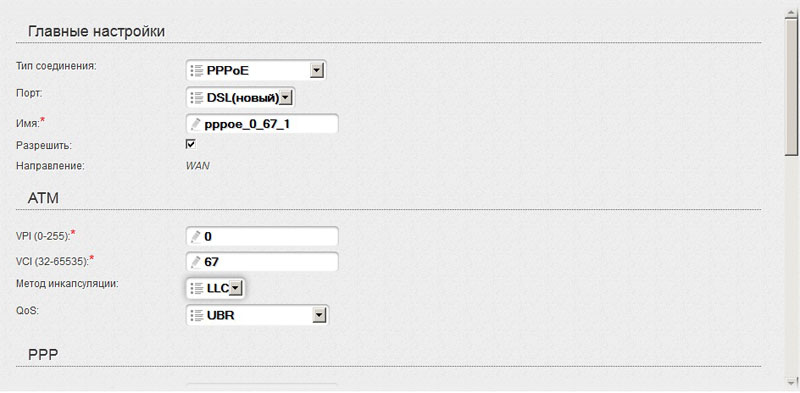Click the ATM section heading

tap(43, 198)
